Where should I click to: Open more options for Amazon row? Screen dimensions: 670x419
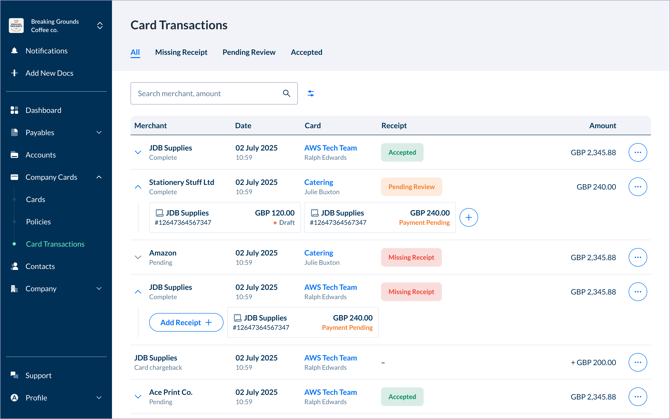coord(638,257)
